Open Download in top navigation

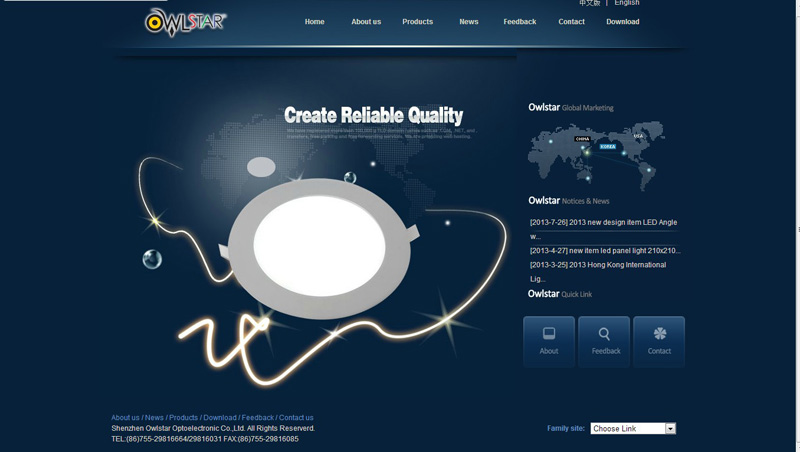622,21
